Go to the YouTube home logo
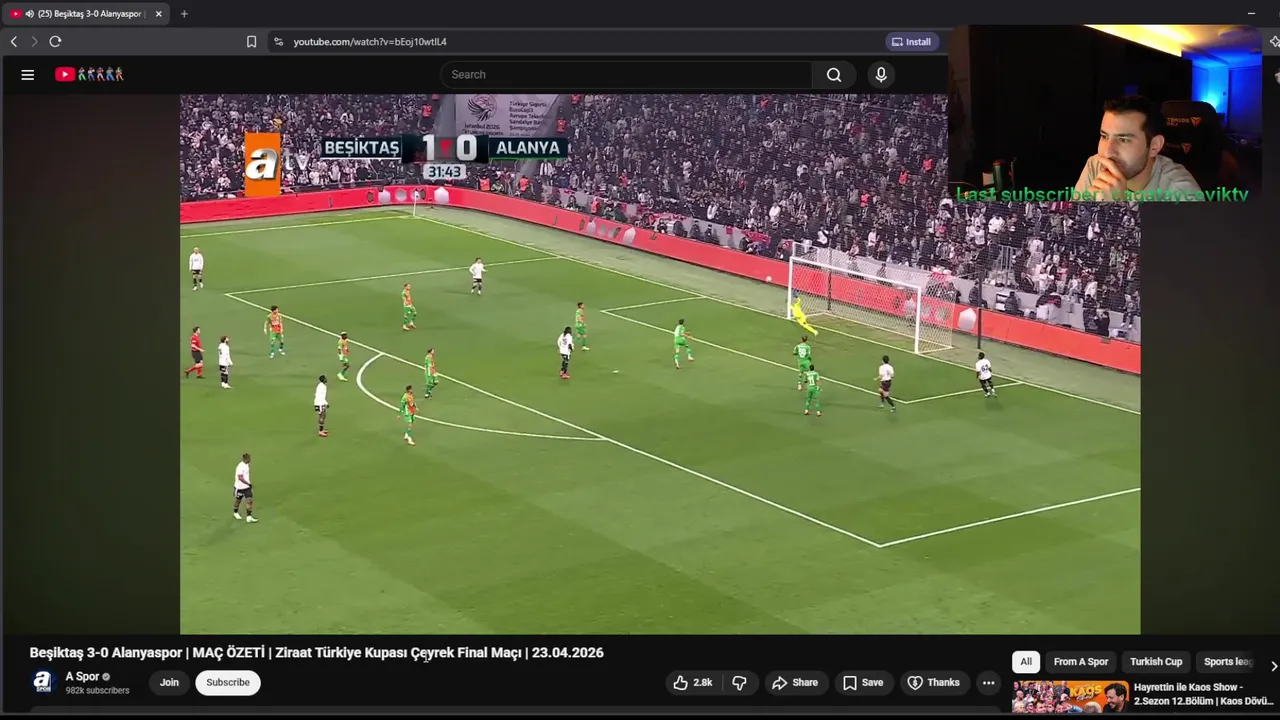Viewport: 1280px width, 720px height. point(89,74)
